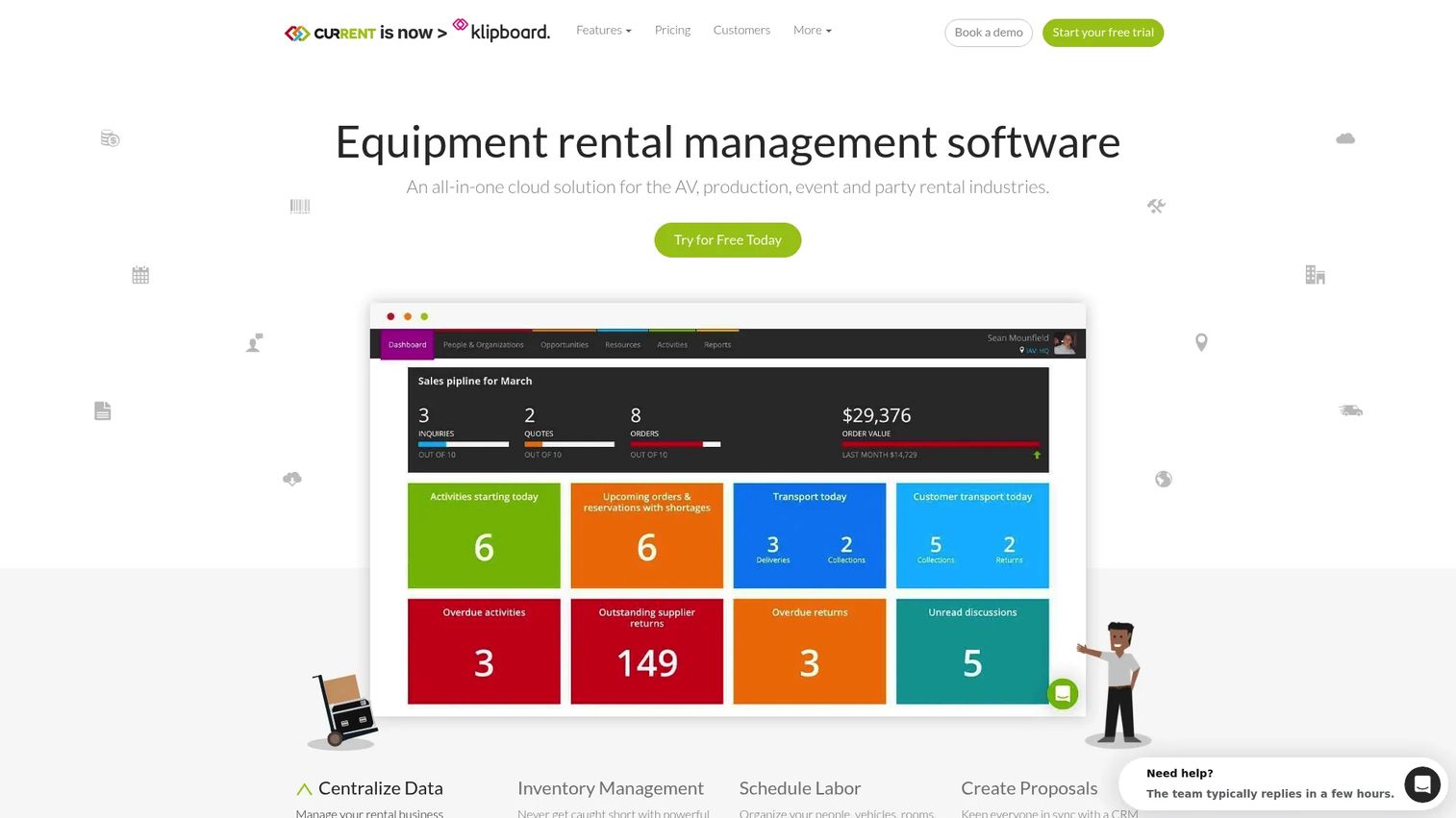Click the Sales pipeline for March heading
This screenshot has height=818, width=1456.
click(475, 382)
